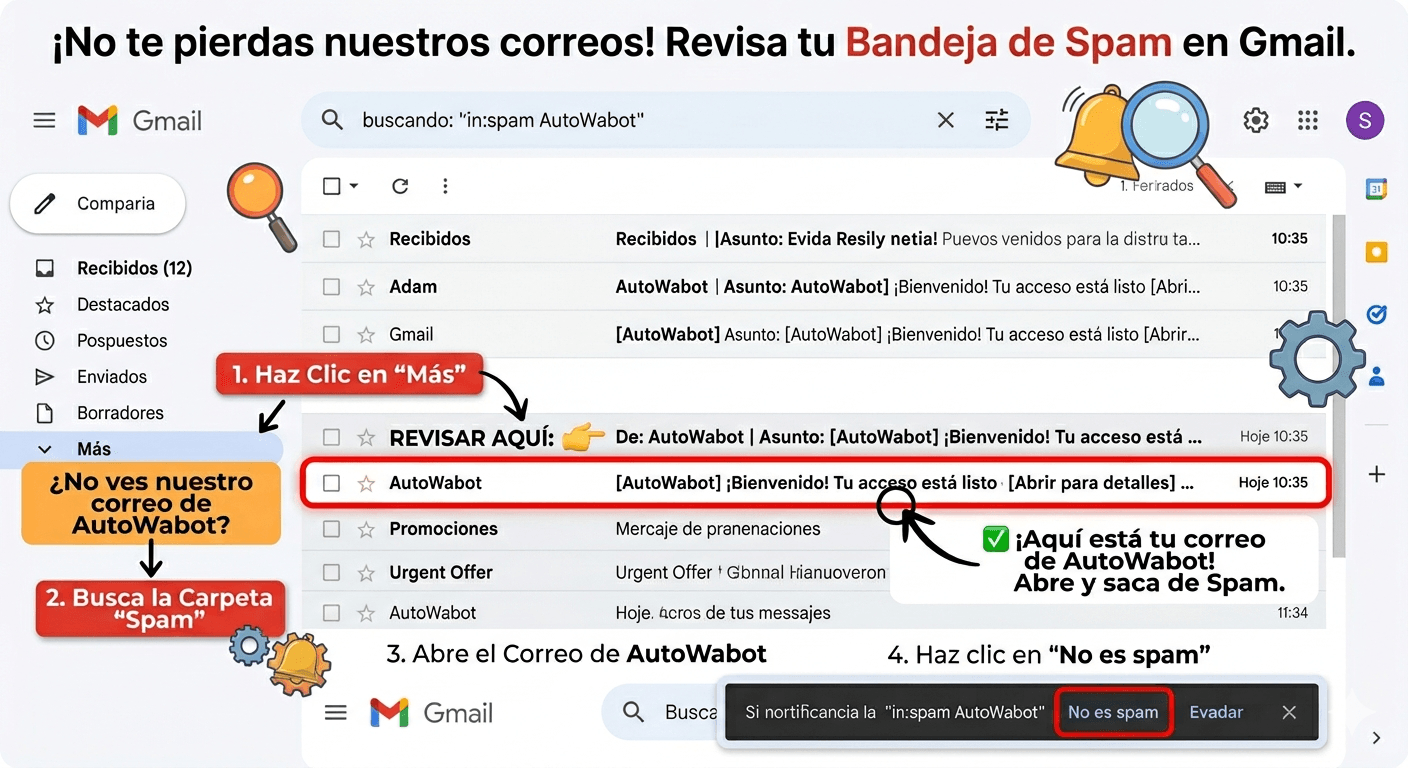The width and height of the screenshot is (1408, 768).
Task: Click the search icon before "buscando:" text
Action: click(332, 120)
